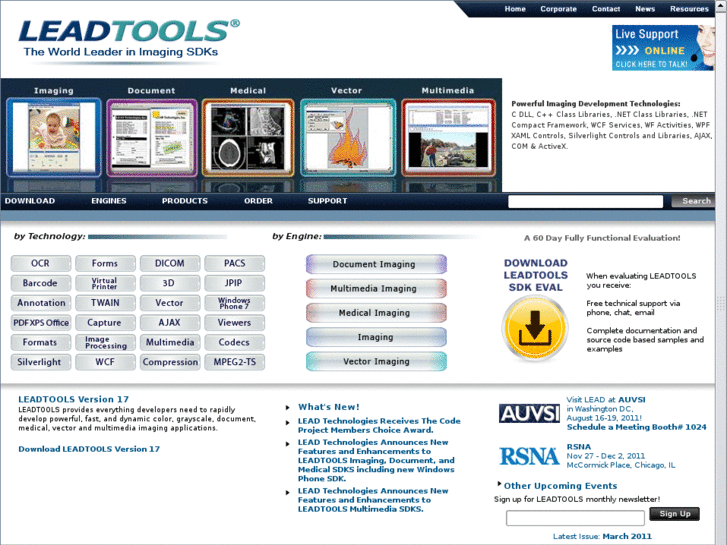Open the LEADTOOLS Version 17 heading link
This screenshot has width=727, height=545.
click(73, 399)
